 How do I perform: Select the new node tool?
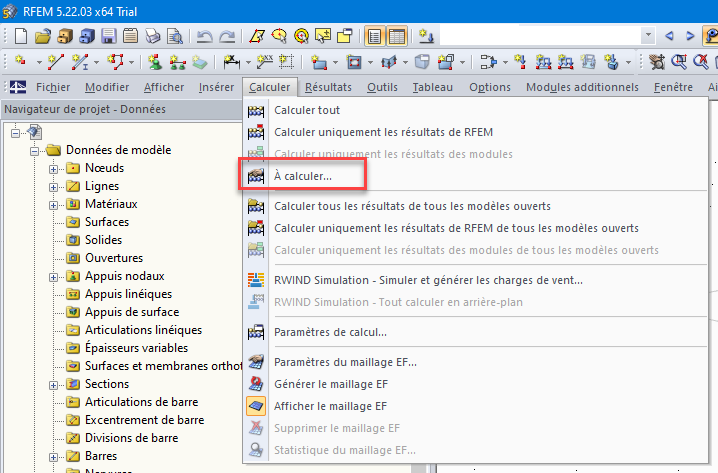point(21,61)
